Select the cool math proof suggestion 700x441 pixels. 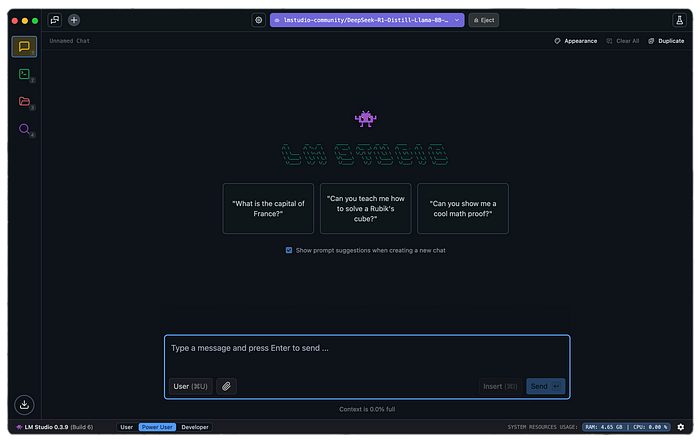coord(463,208)
